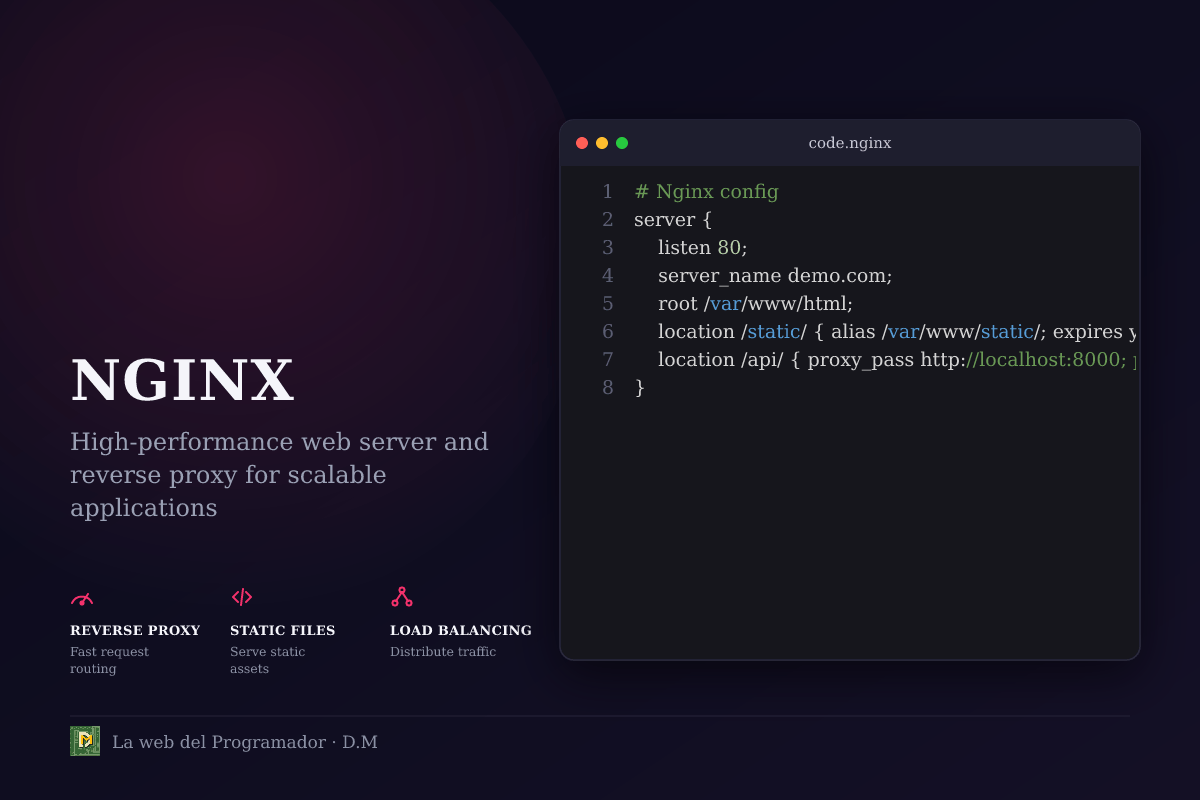This screenshot has width=1200, height=800.
Task: Click line number 6 in the gutter
Action: point(607,332)
